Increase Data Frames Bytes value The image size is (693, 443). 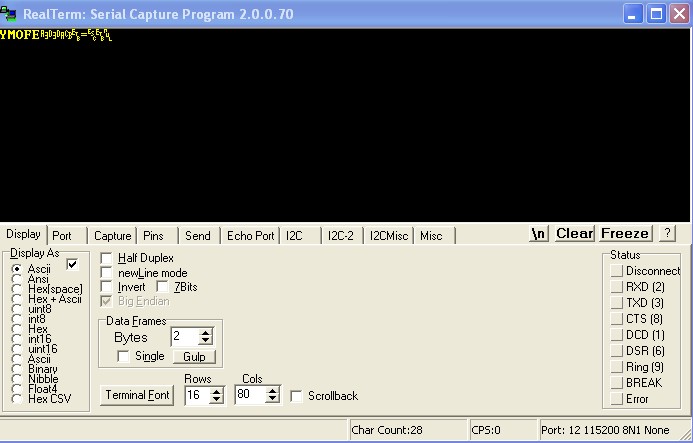206,333
